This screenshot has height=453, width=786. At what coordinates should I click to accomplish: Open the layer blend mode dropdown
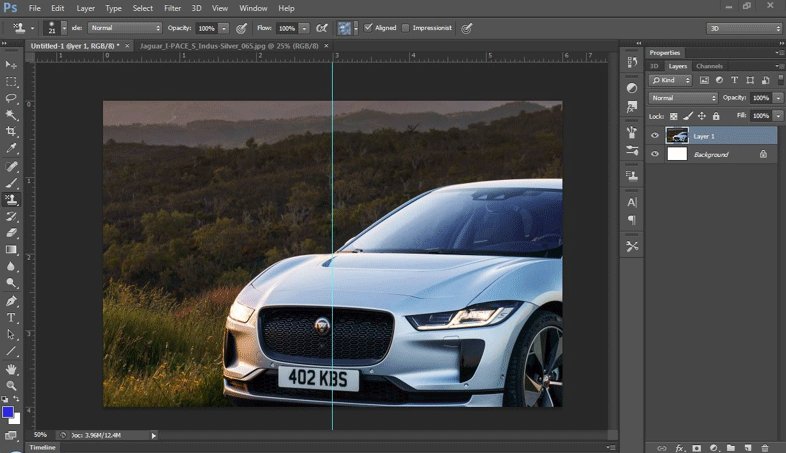pyautogui.click(x=684, y=98)
